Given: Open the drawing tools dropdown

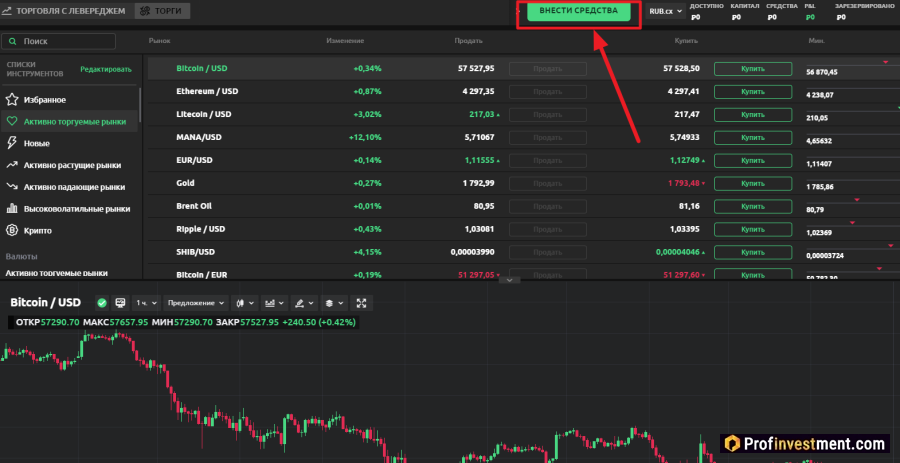Looking at the screenshot, I should pos(304,303).
